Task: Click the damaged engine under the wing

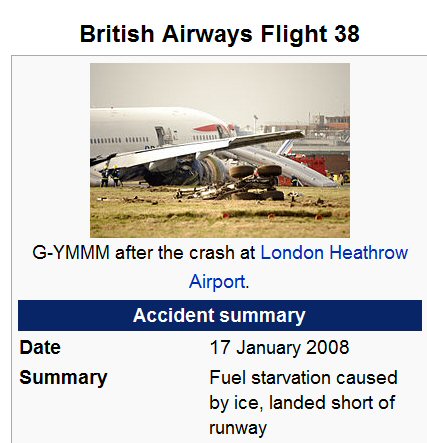Action: pyautogui.click(x=208, y=172)
